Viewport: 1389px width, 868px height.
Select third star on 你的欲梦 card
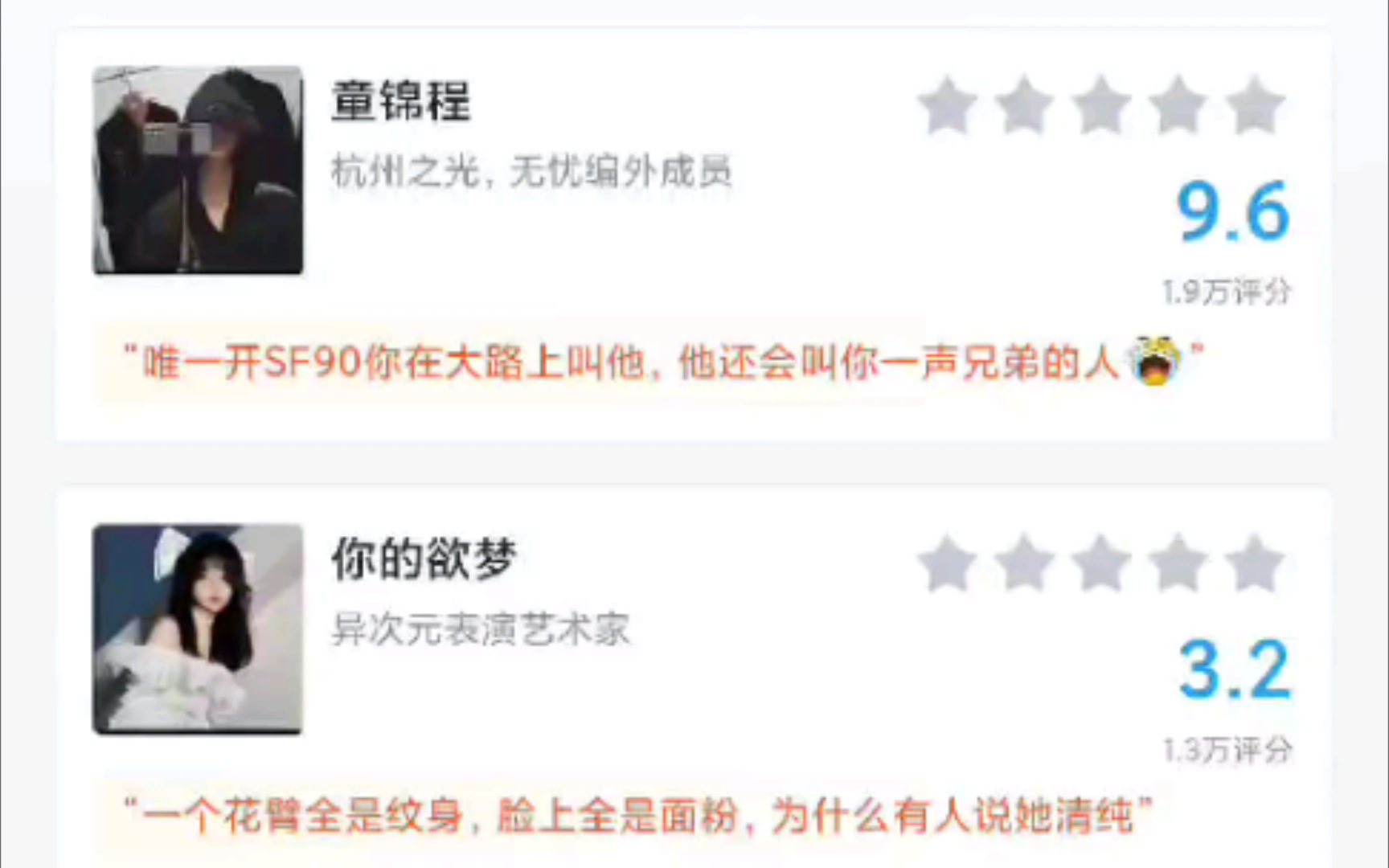1101,563
